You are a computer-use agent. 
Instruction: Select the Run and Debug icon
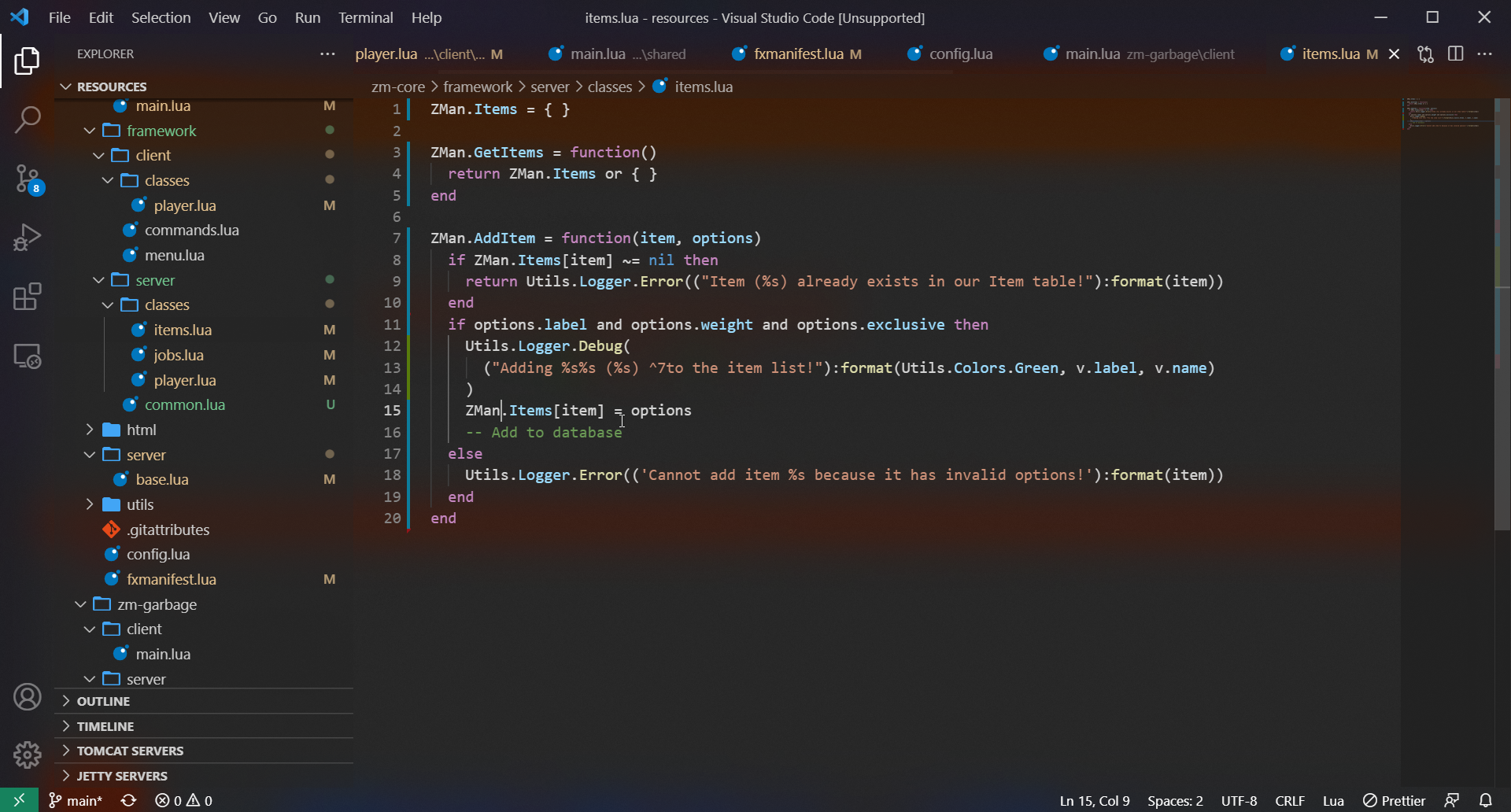(x=28, y=237)
